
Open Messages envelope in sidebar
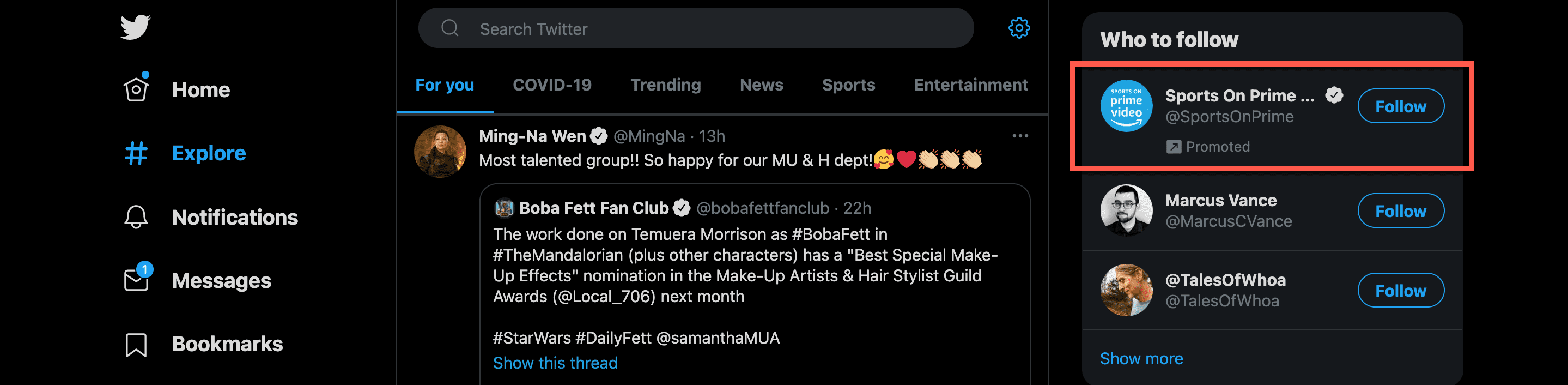[136, 280]
